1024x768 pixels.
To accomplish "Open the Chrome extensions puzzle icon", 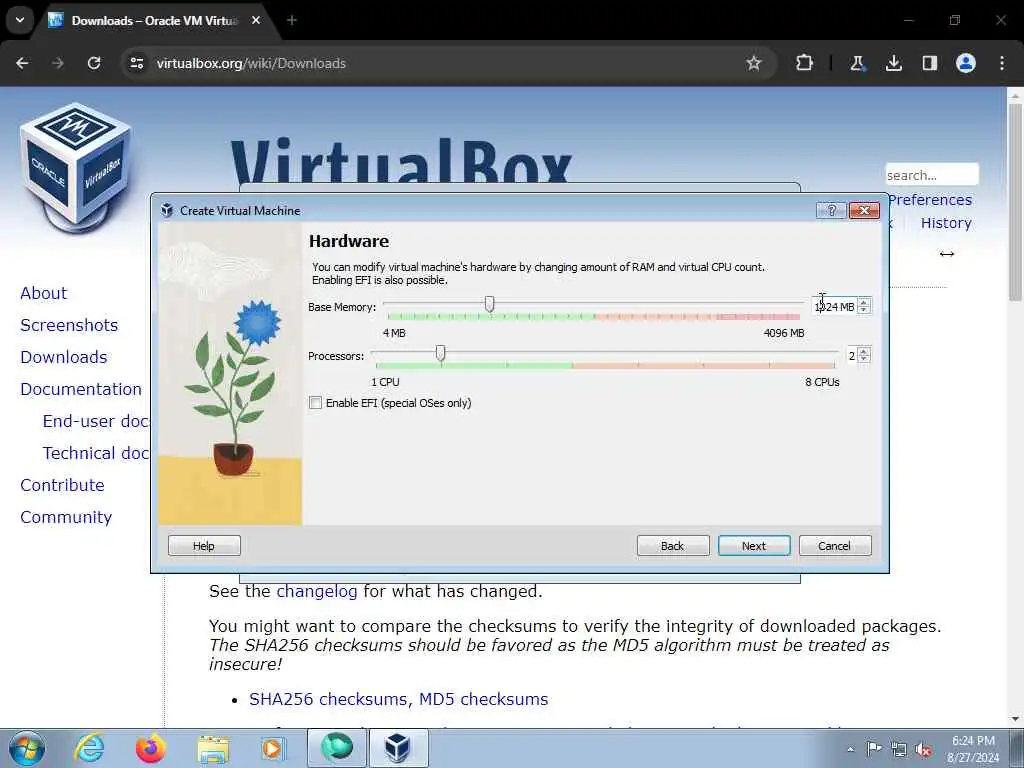I will tap(805, 63).
